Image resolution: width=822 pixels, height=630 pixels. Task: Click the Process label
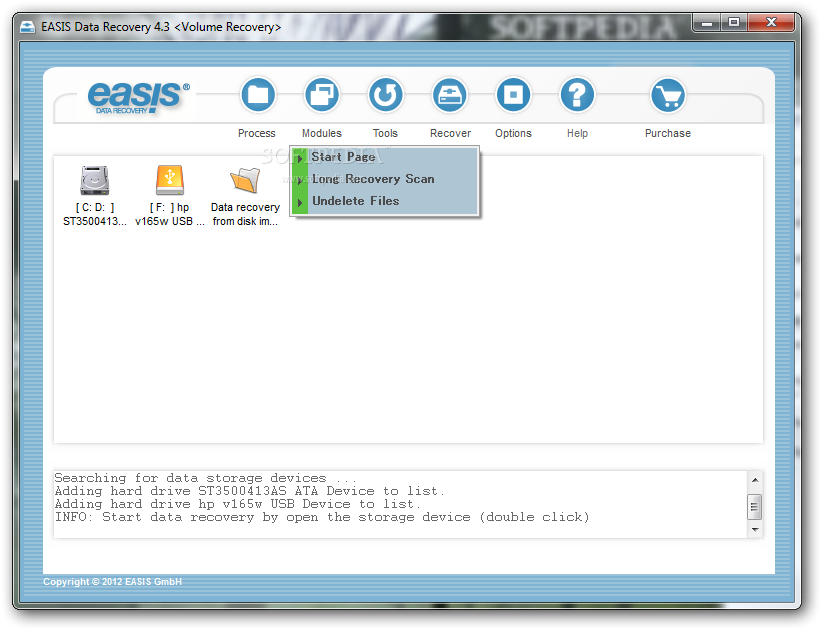(256, 133)
